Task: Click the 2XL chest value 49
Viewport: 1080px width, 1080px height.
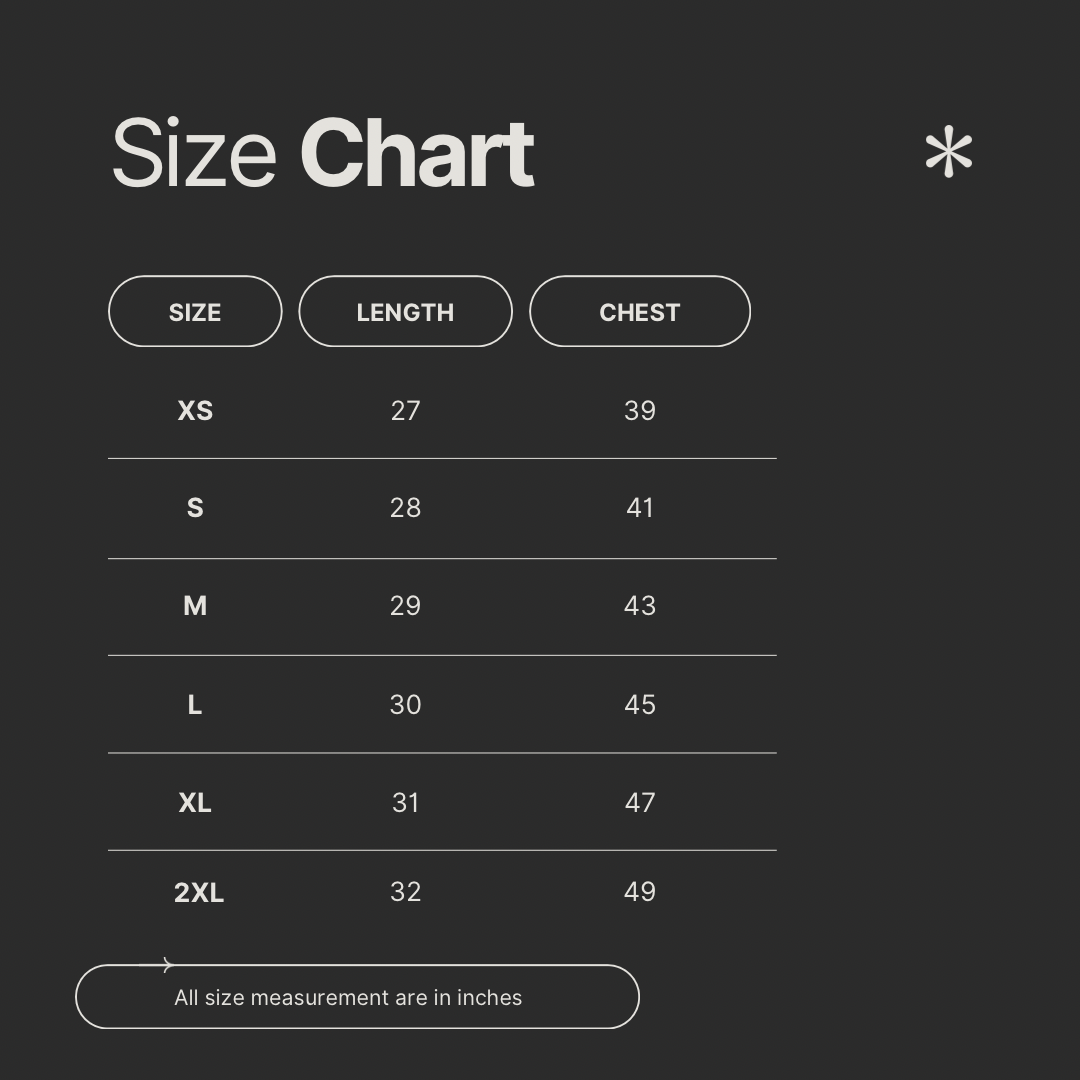Action: coord(640,892)
